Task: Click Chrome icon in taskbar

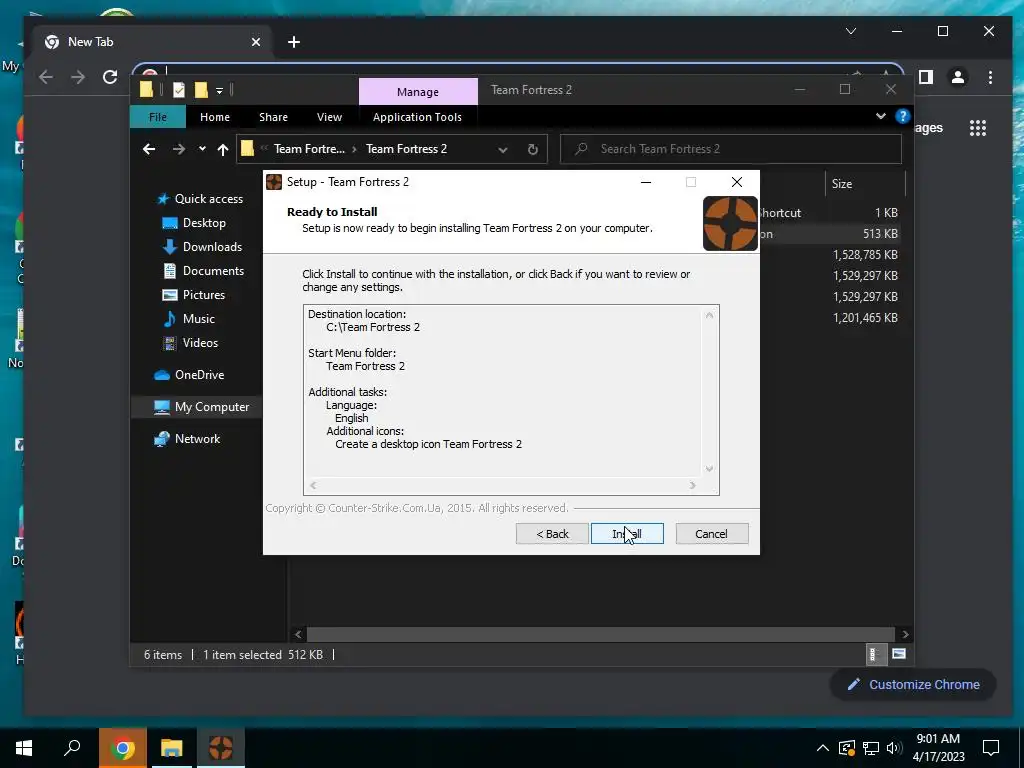Action: (x=122, y=748)
